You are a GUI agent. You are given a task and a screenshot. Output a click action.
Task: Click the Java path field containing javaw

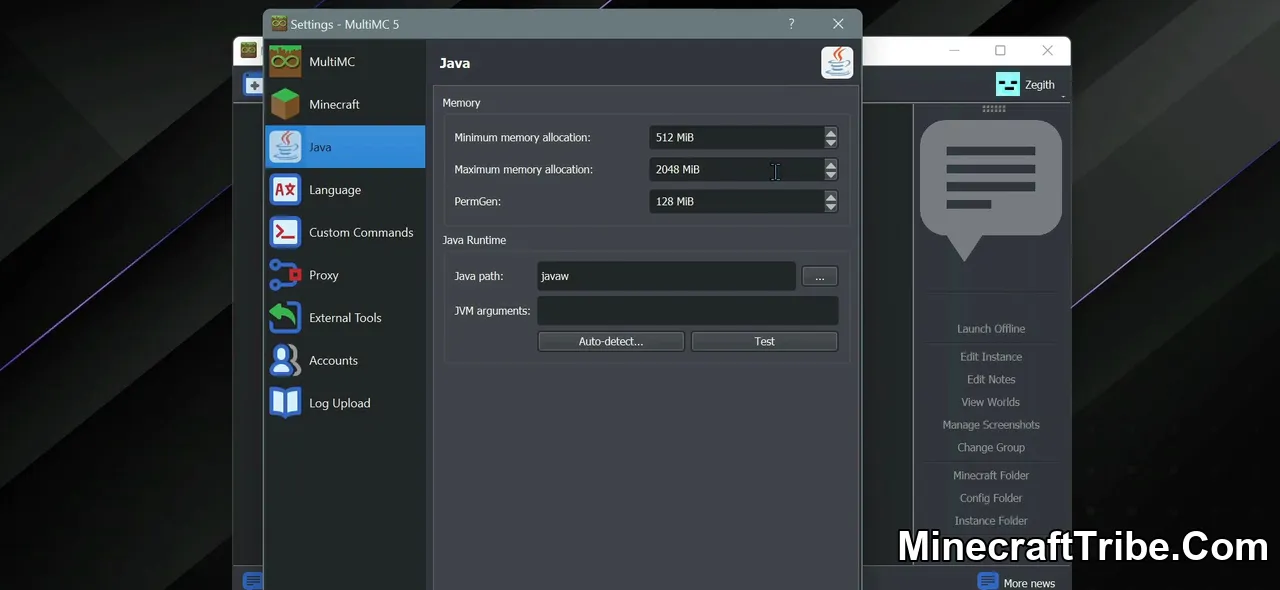666,276
